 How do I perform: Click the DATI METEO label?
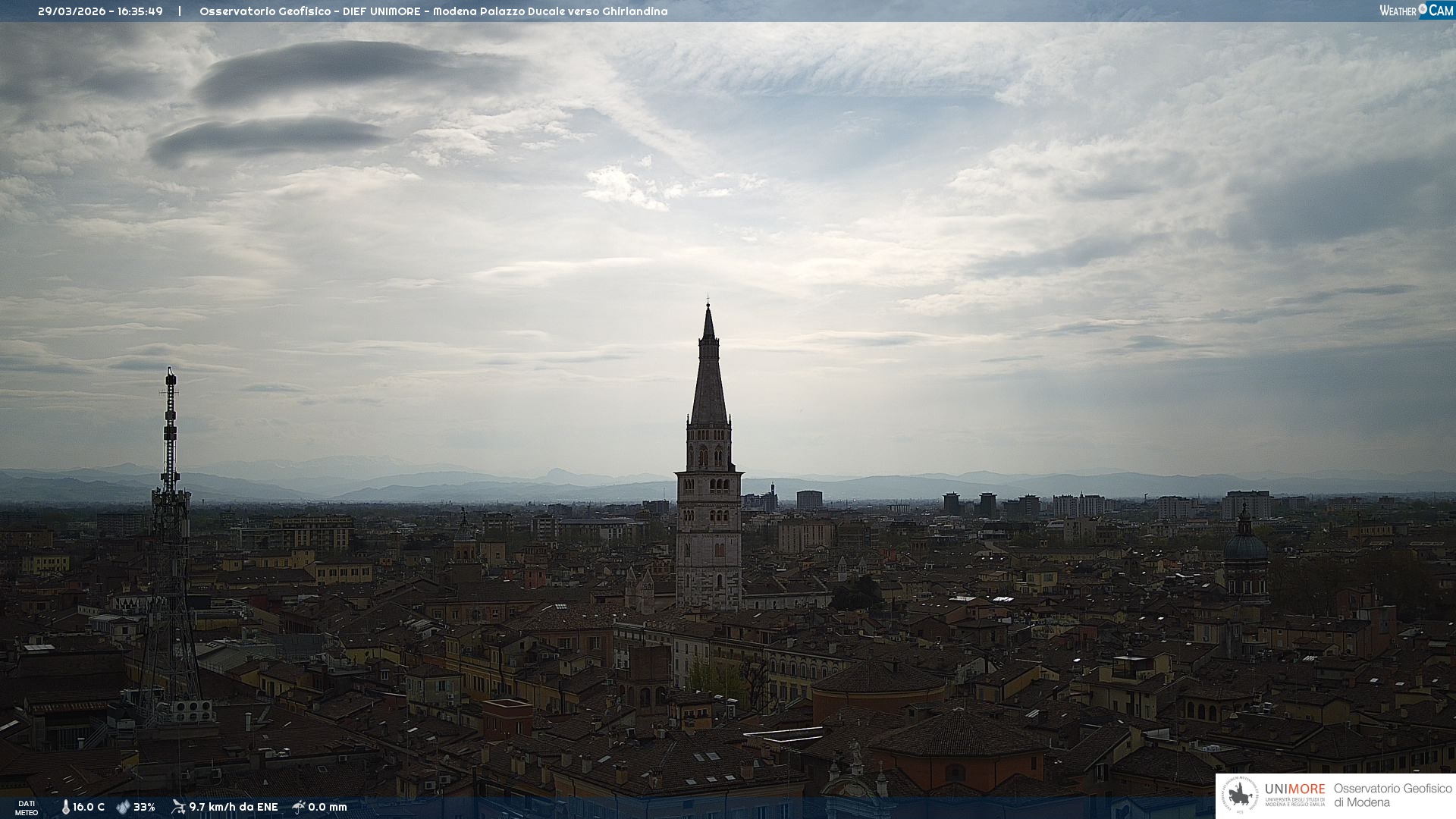(27, 808)
